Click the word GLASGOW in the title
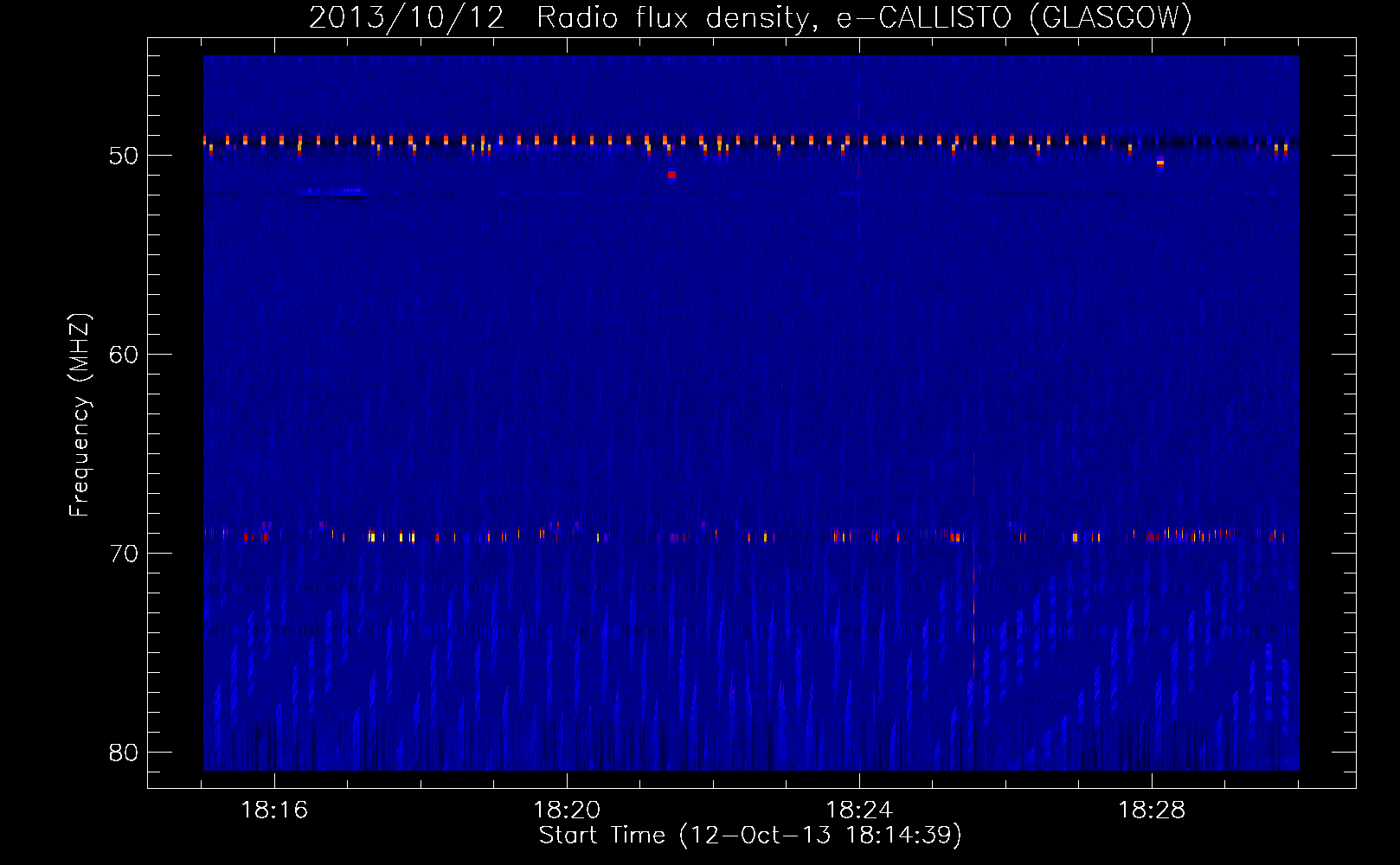Image resolution: width=1400 pixels, height=865 pixels. click(x=1111, y=18)
